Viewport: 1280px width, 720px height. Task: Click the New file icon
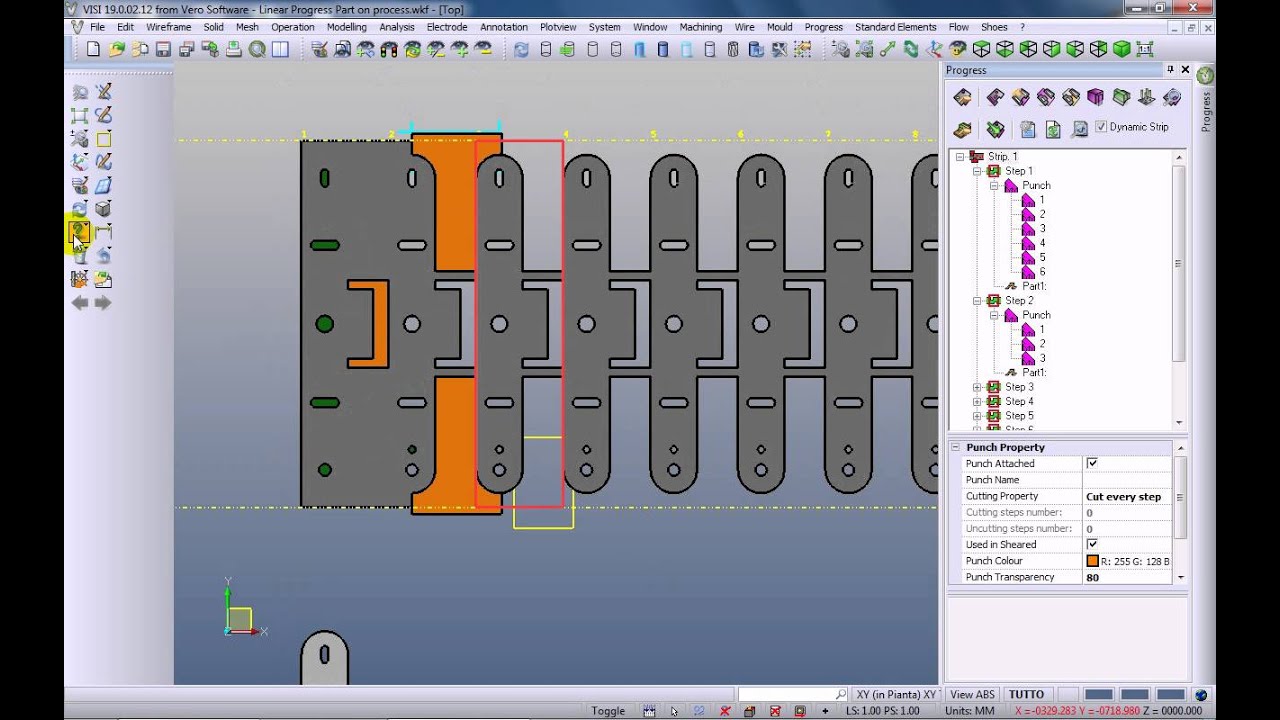pyautogui.click(x=93, y=49)
